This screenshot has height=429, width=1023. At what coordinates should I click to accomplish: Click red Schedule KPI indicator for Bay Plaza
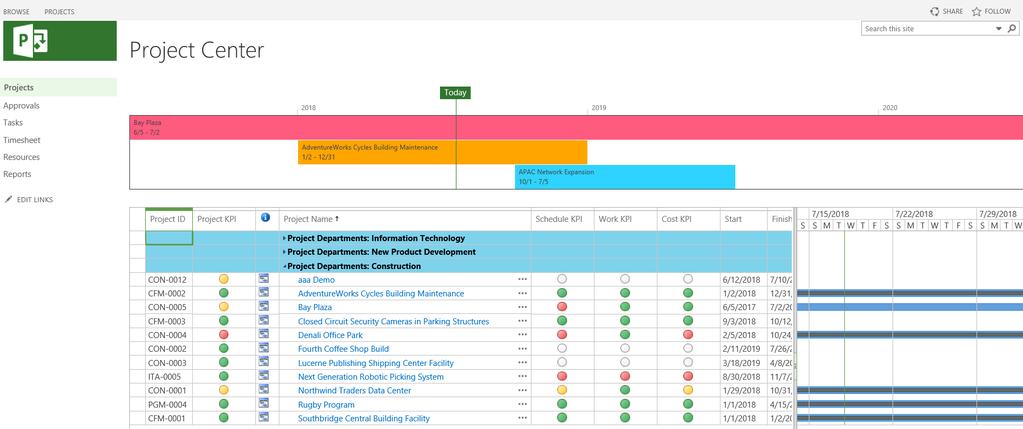562,306
